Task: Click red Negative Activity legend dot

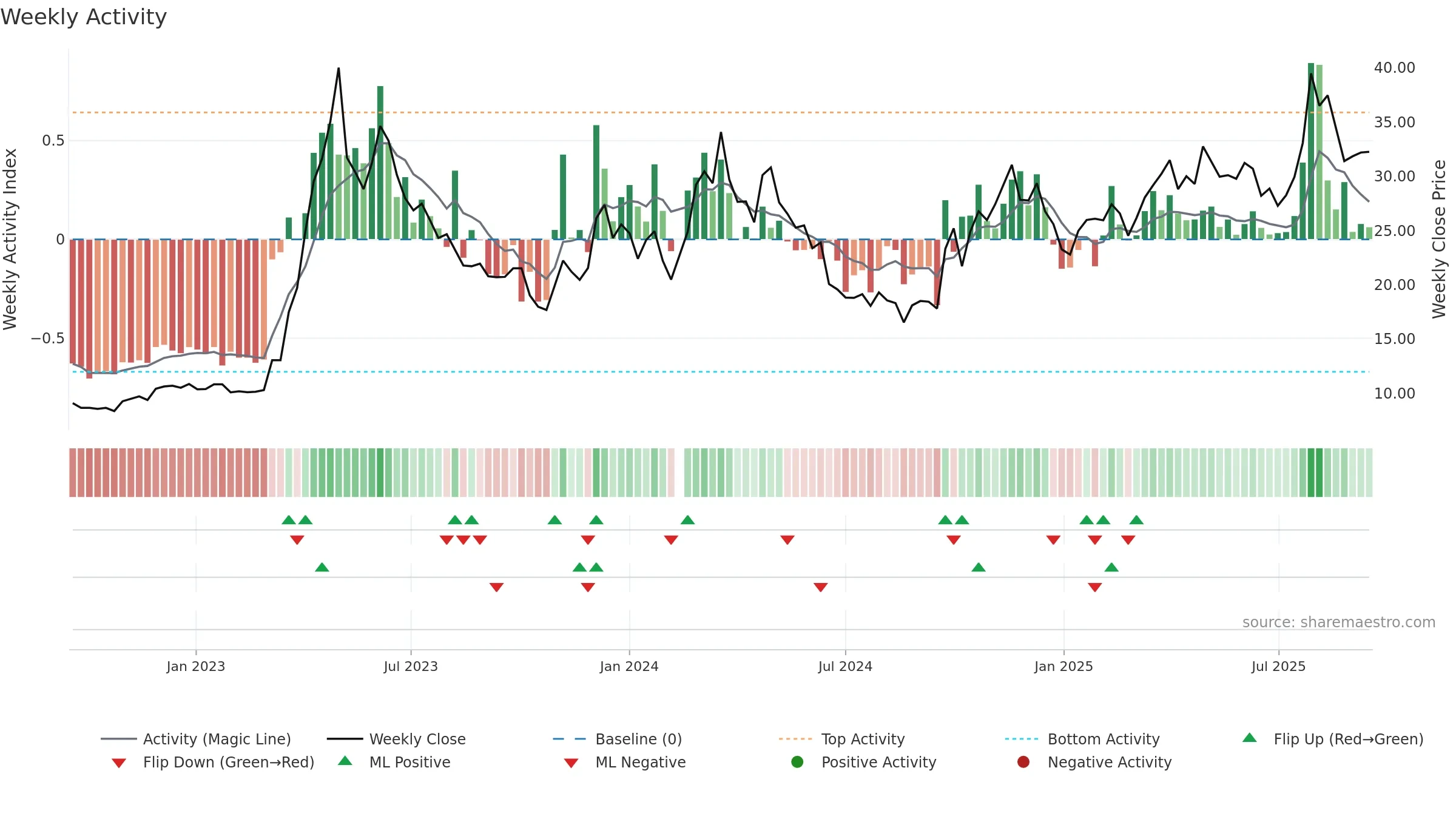Action: pos(1023,761)
